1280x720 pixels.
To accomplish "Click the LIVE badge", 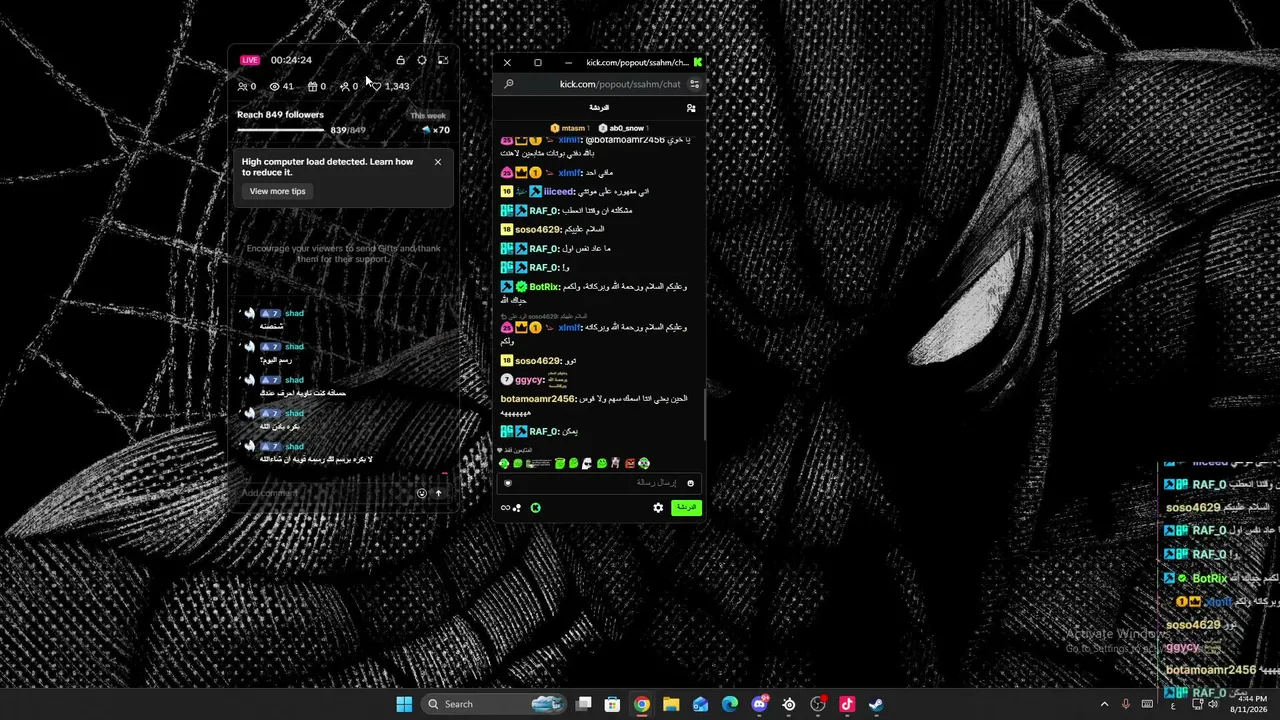I will [x=250, y=60].
